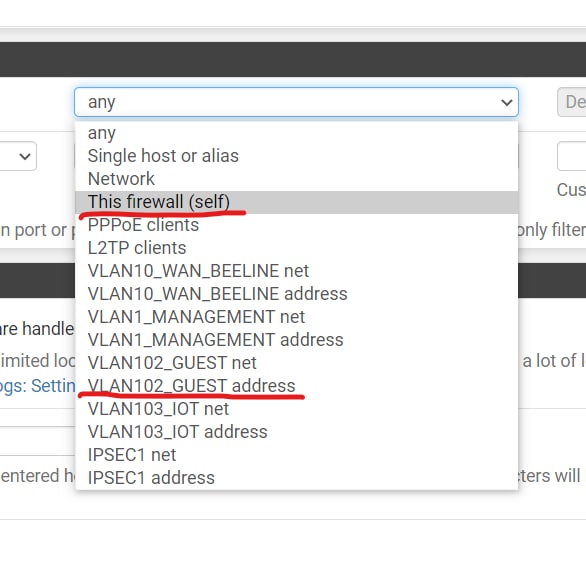Choose 'Single host or alias' option

coord(296,156)
